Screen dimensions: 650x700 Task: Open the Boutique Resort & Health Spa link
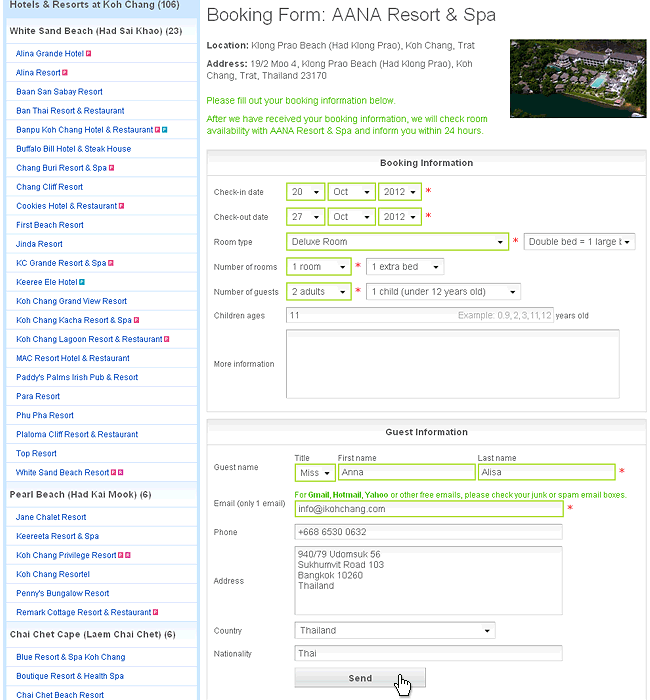[70, 676]
